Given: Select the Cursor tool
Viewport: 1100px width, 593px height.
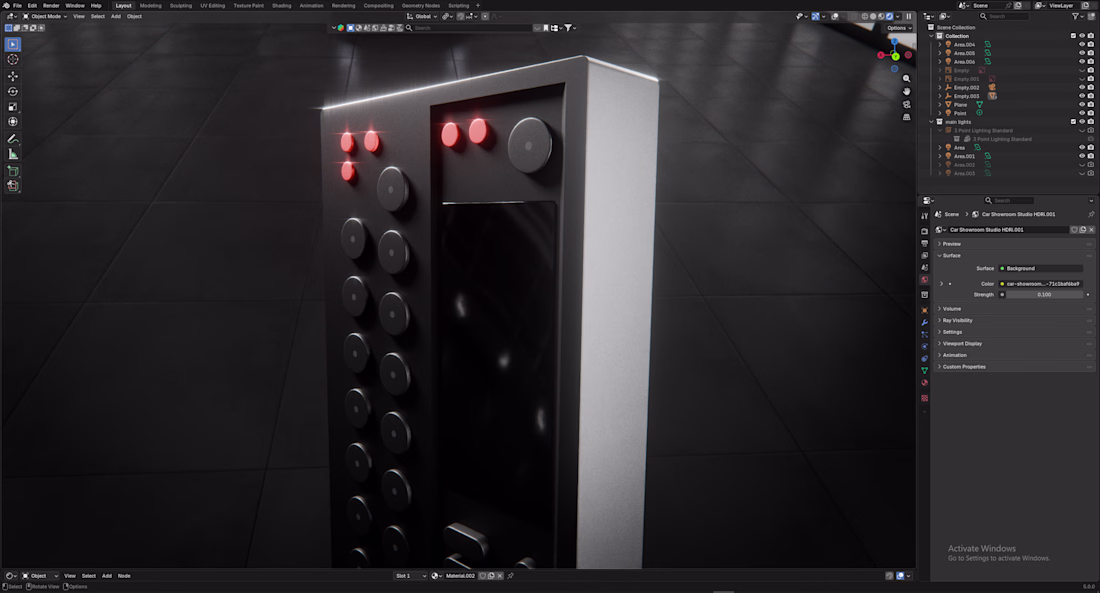Looking at the screenshot, I should [13, 60].
